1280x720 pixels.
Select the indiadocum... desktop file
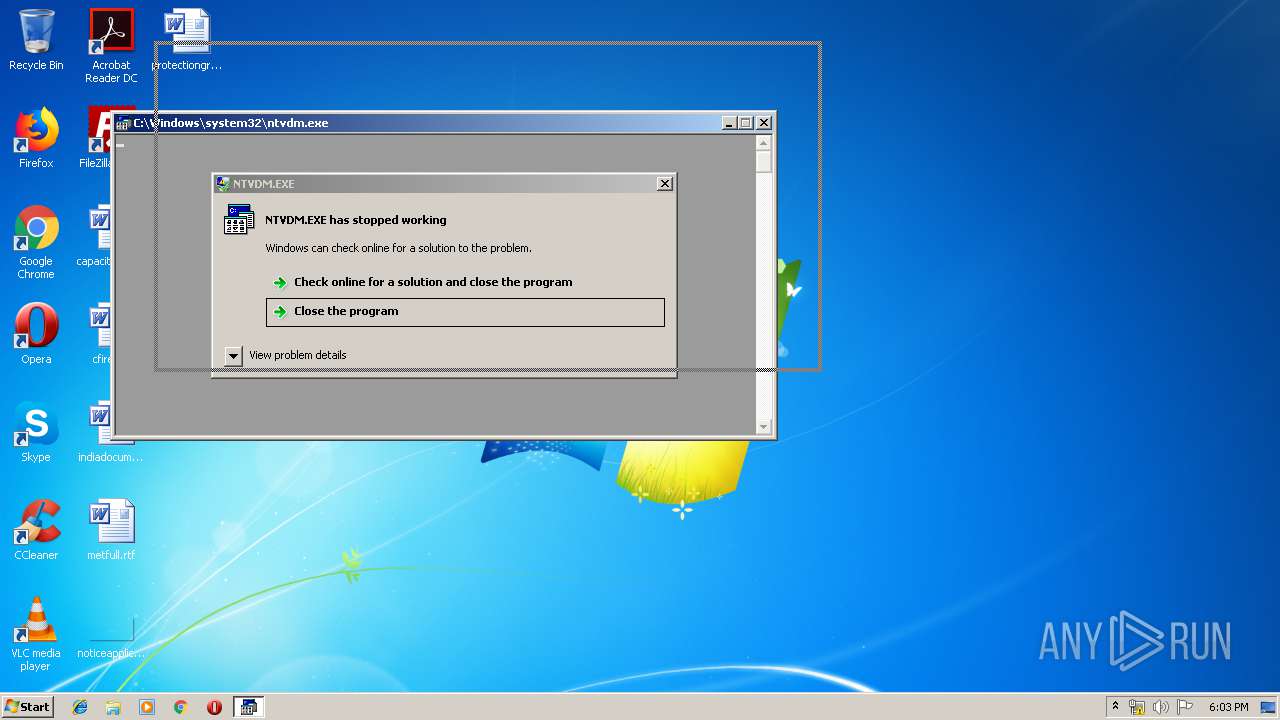(111, 432)
